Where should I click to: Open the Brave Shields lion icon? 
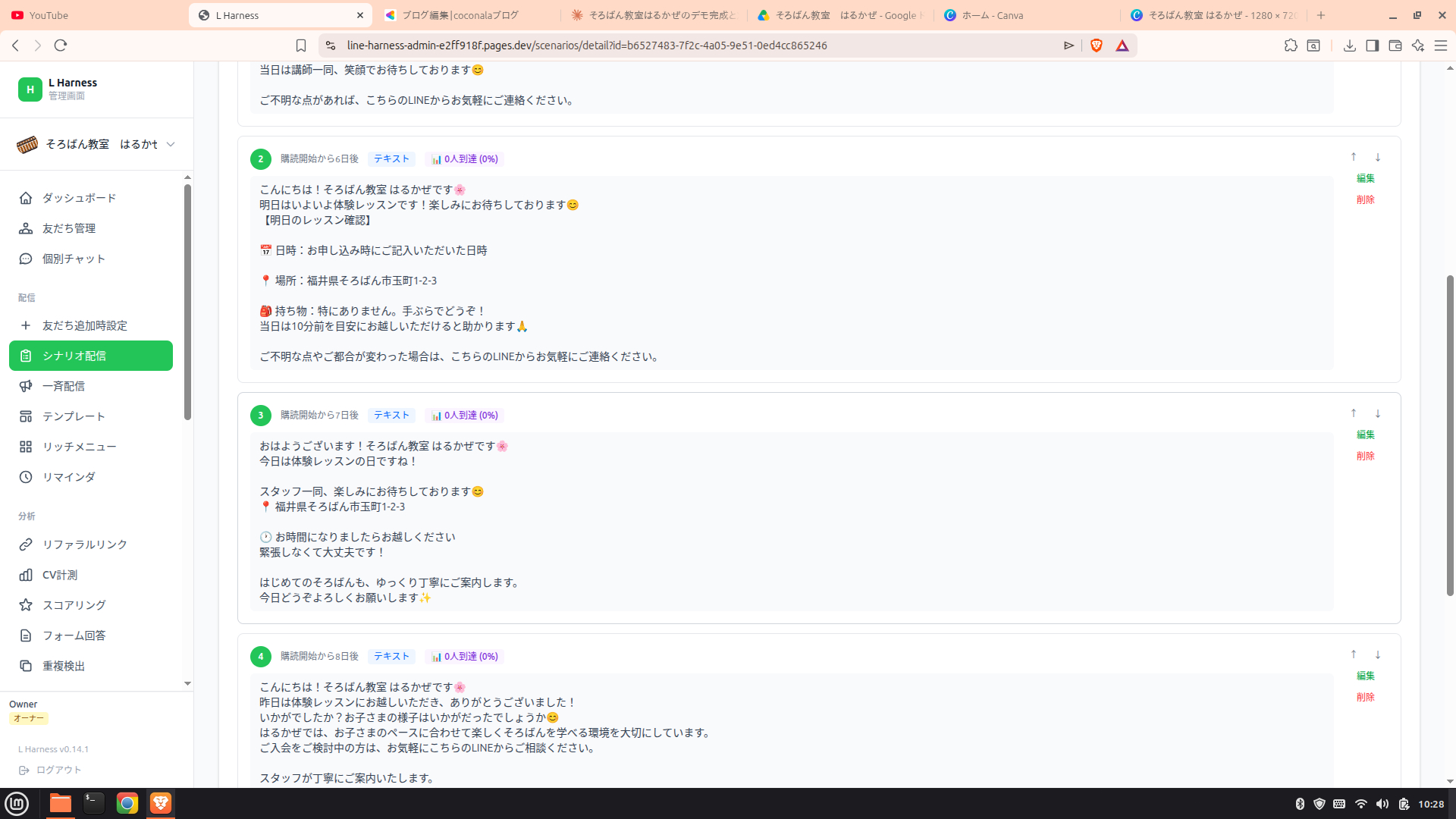(x=1097, y=45)
